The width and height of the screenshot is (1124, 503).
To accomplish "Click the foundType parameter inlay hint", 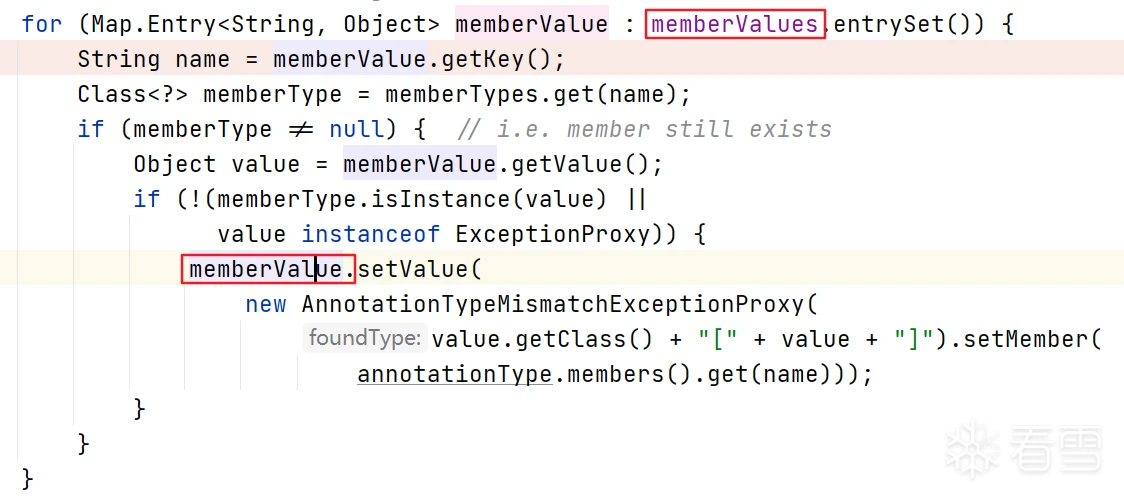I will pyautogui.click(x=364, y=339).
